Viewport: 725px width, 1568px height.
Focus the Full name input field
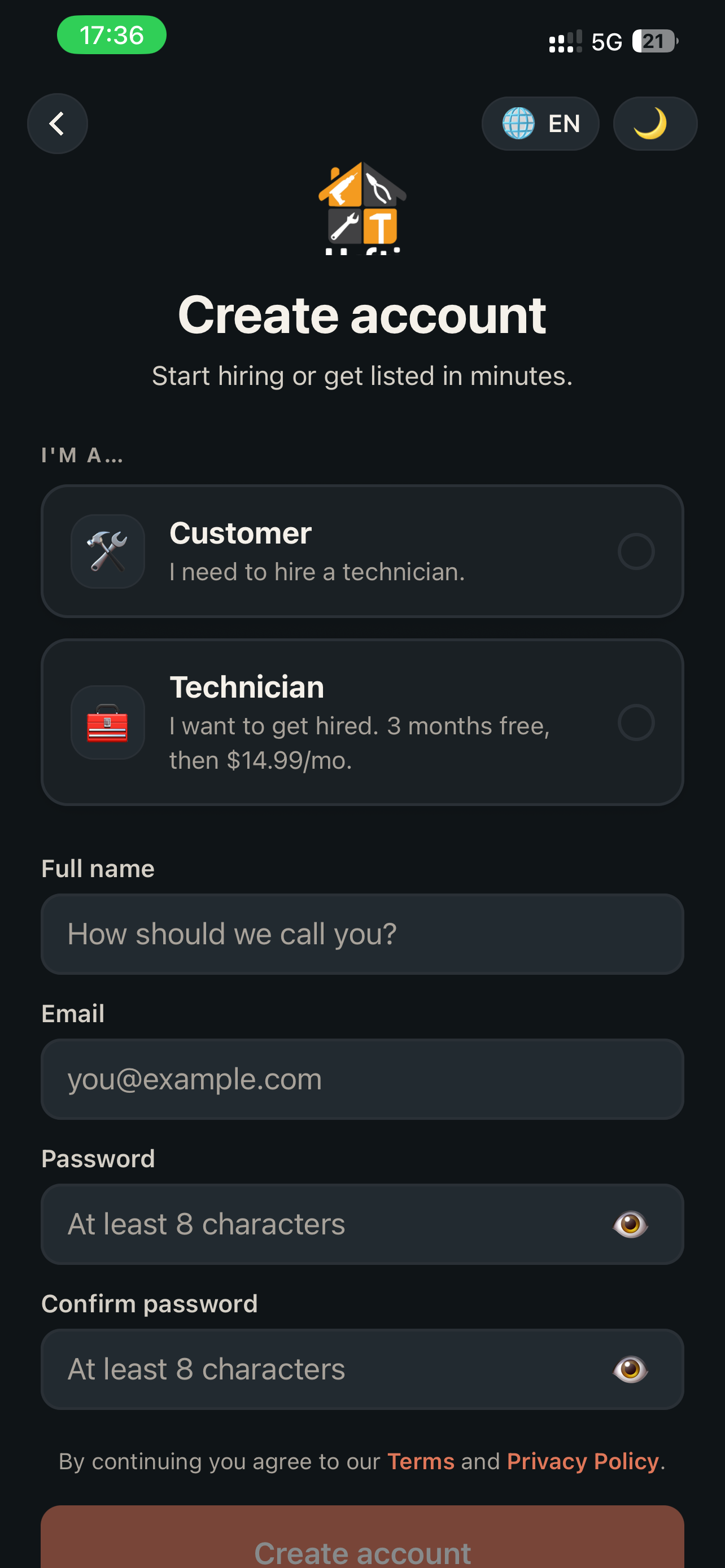click(x=362, y=934)
